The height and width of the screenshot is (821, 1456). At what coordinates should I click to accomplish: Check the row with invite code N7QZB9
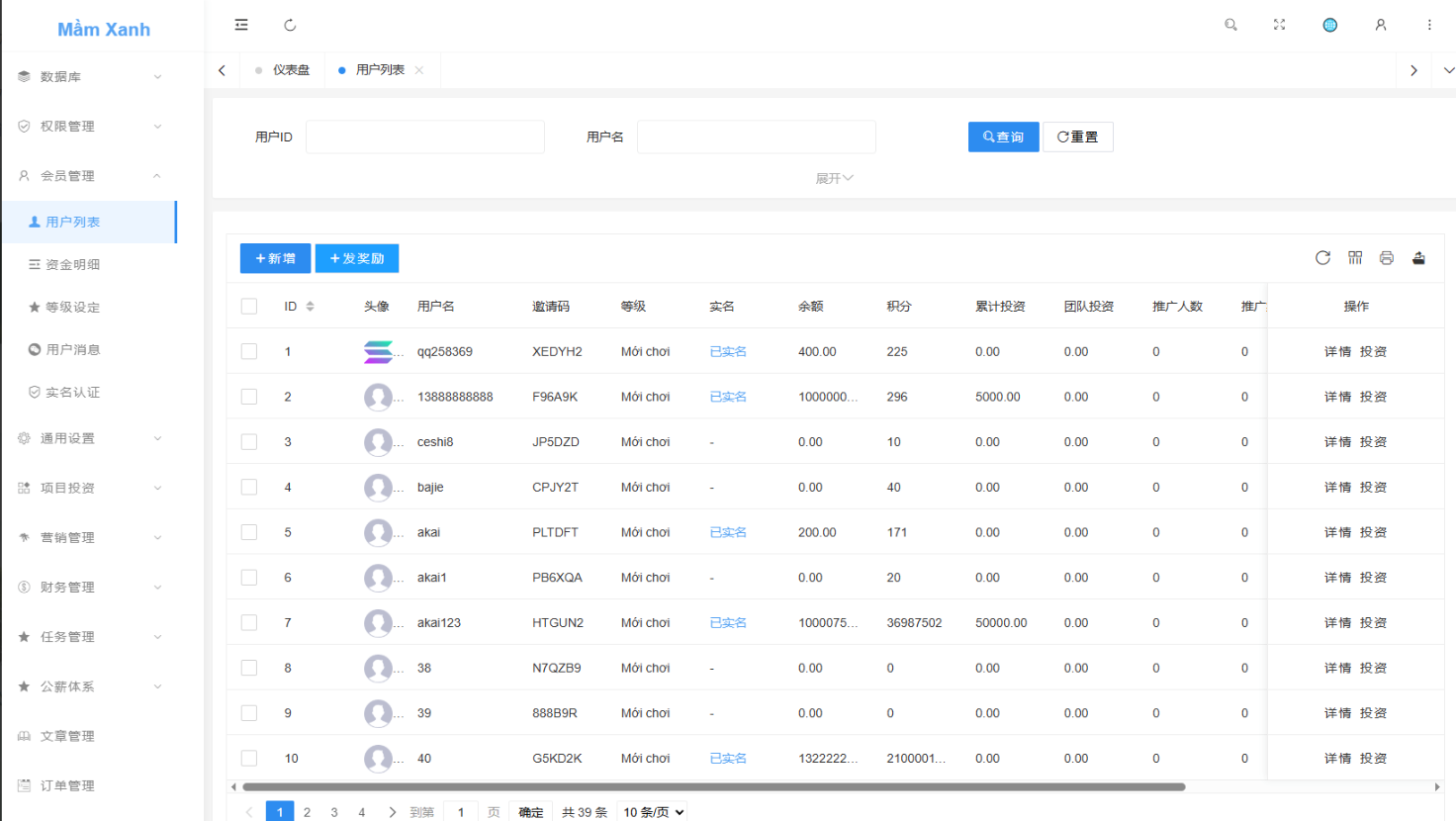pos(249,668)
